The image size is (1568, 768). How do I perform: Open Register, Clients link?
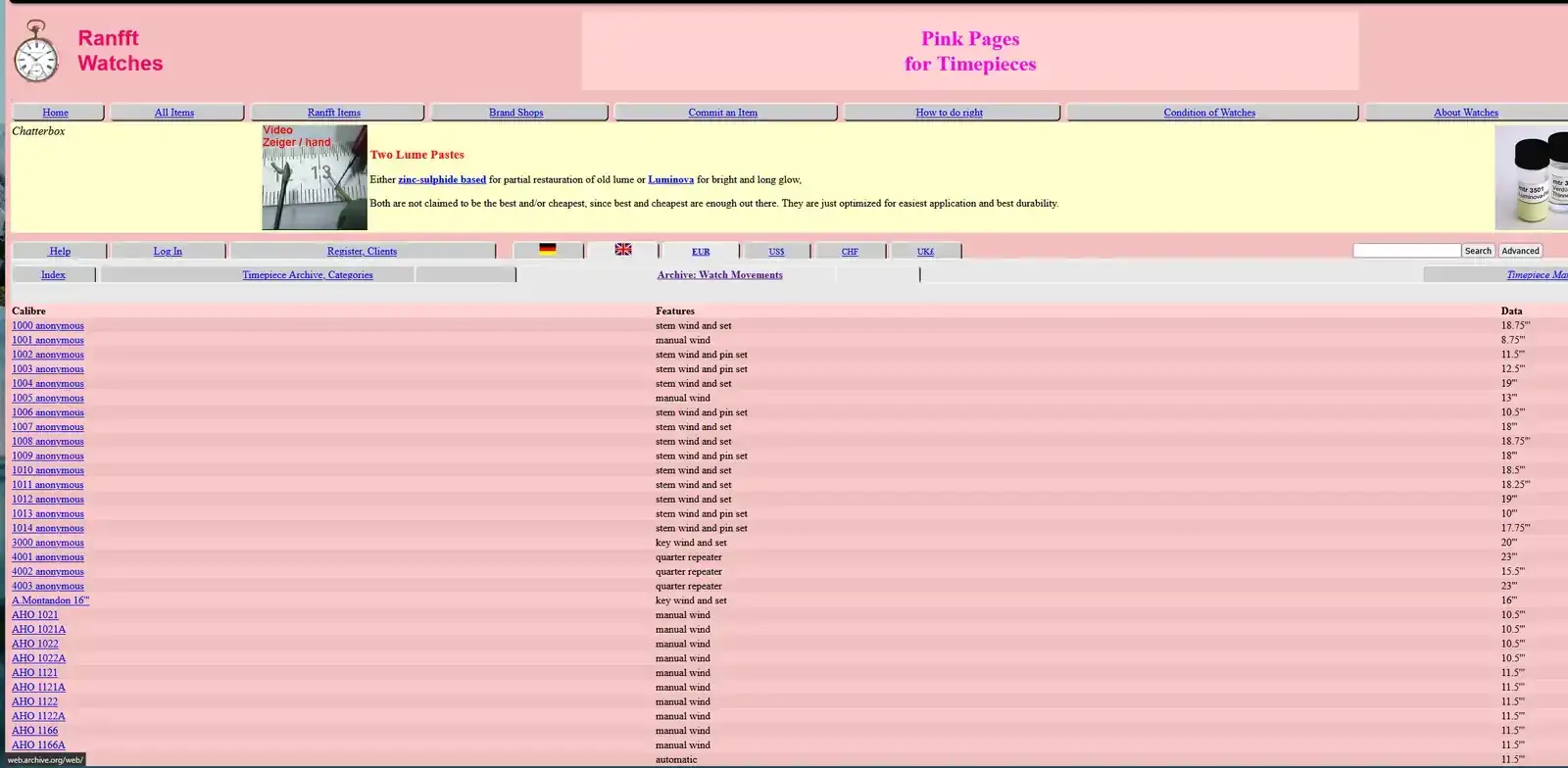click(363, 252)
